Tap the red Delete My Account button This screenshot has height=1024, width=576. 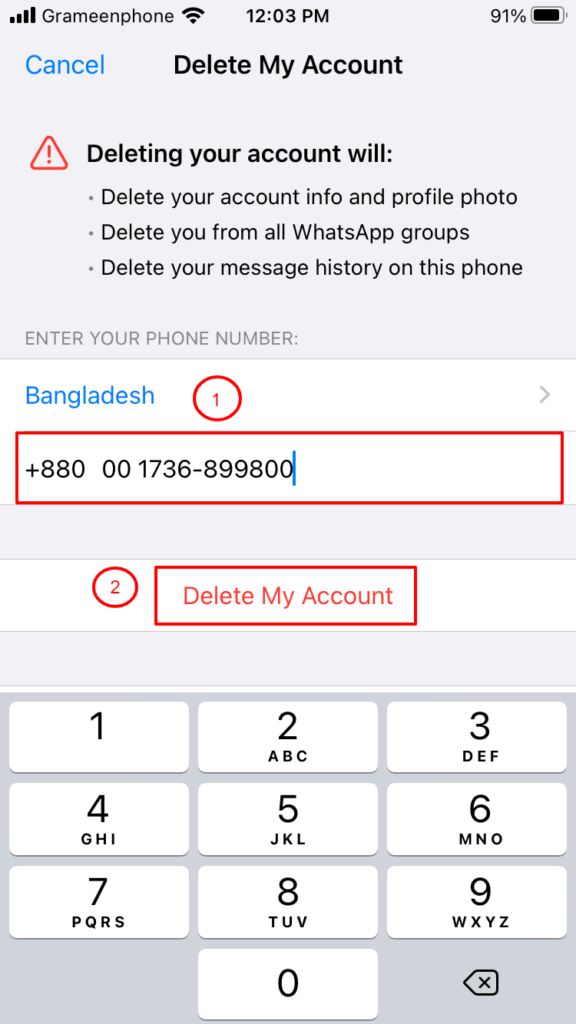tap(287, 596)
